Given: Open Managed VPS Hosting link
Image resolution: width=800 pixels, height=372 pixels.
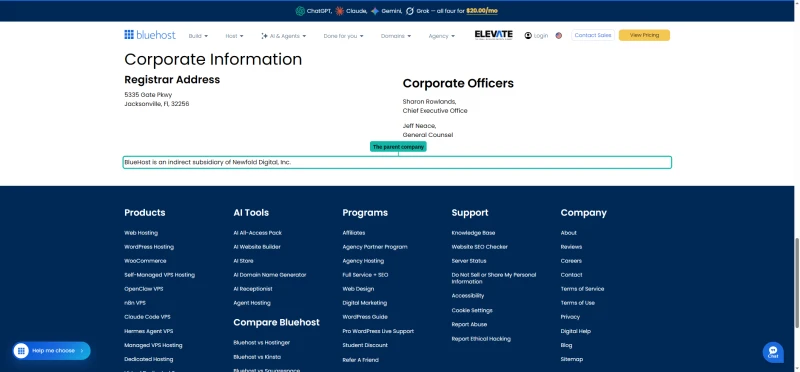Looking at the screenshot, I should coord(153,345).
